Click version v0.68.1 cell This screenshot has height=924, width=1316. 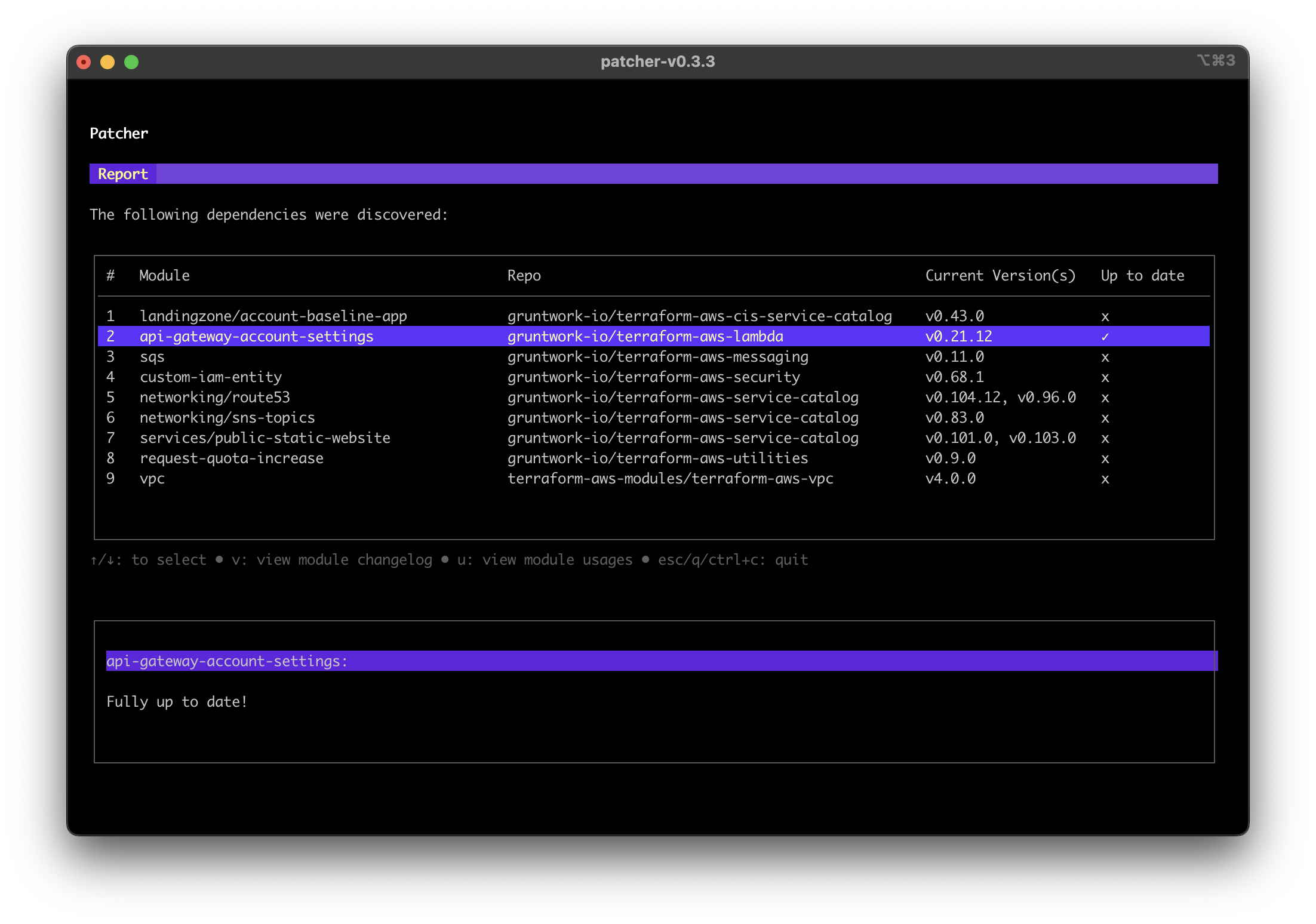pos(955,377)
